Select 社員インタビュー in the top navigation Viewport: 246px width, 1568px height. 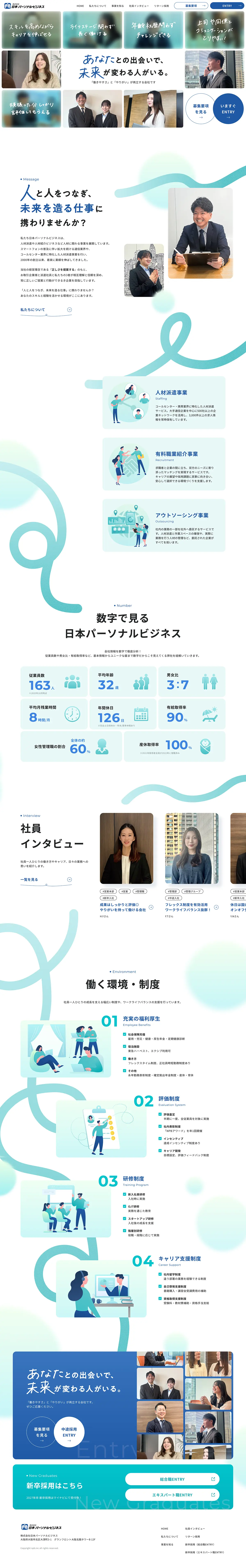click(139, 6)
